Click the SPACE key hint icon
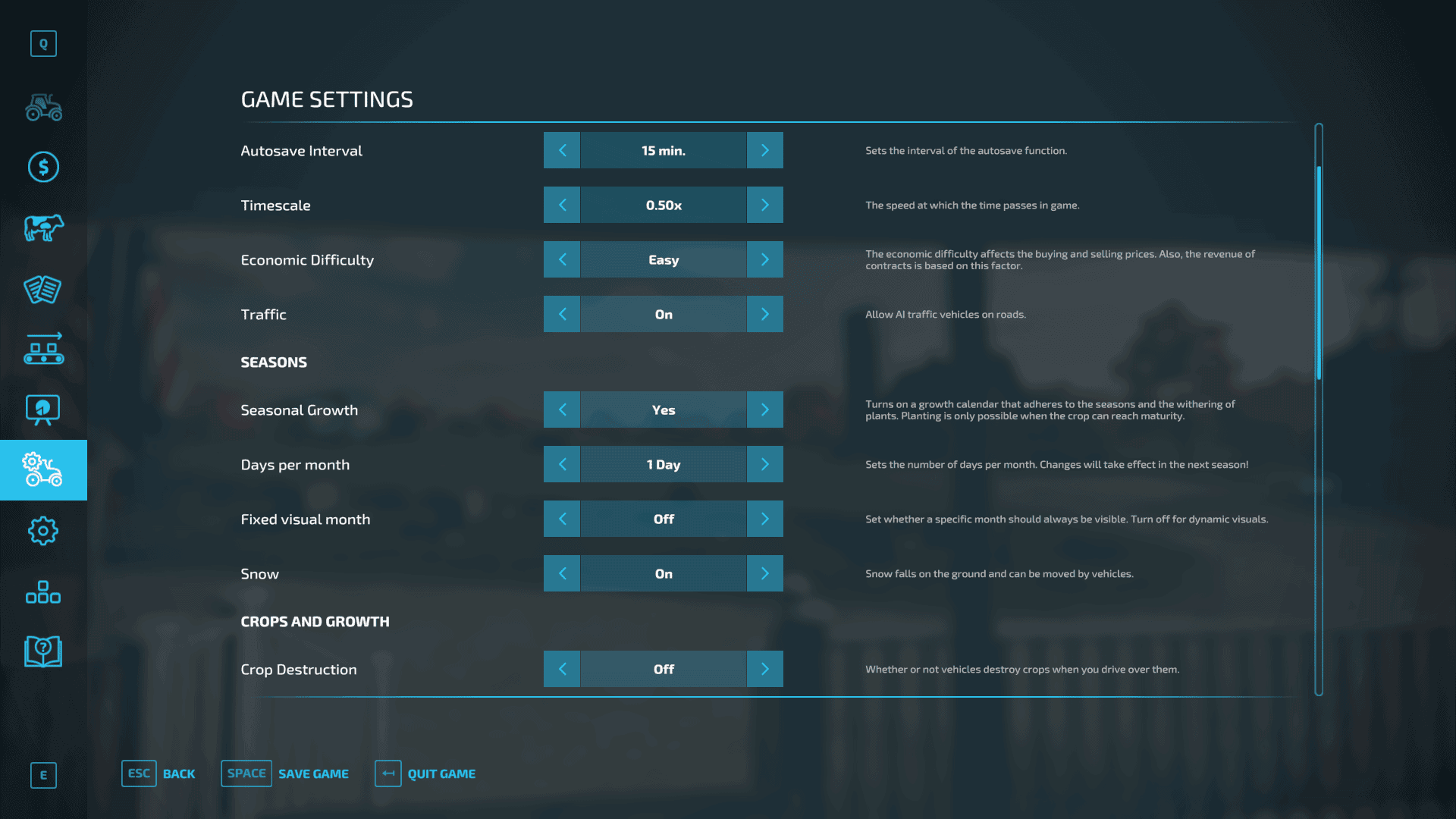This screenshot has height=819, width=1456. (246, 773)
